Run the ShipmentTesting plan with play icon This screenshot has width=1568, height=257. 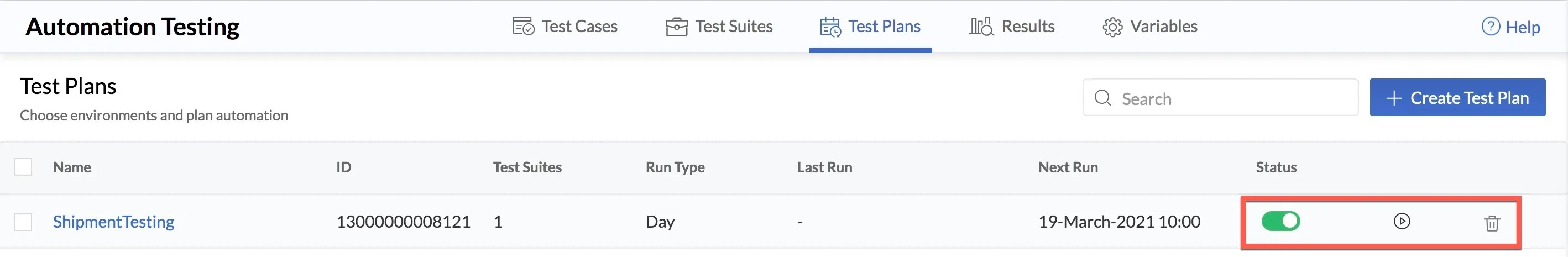(x=1402, y=221)
